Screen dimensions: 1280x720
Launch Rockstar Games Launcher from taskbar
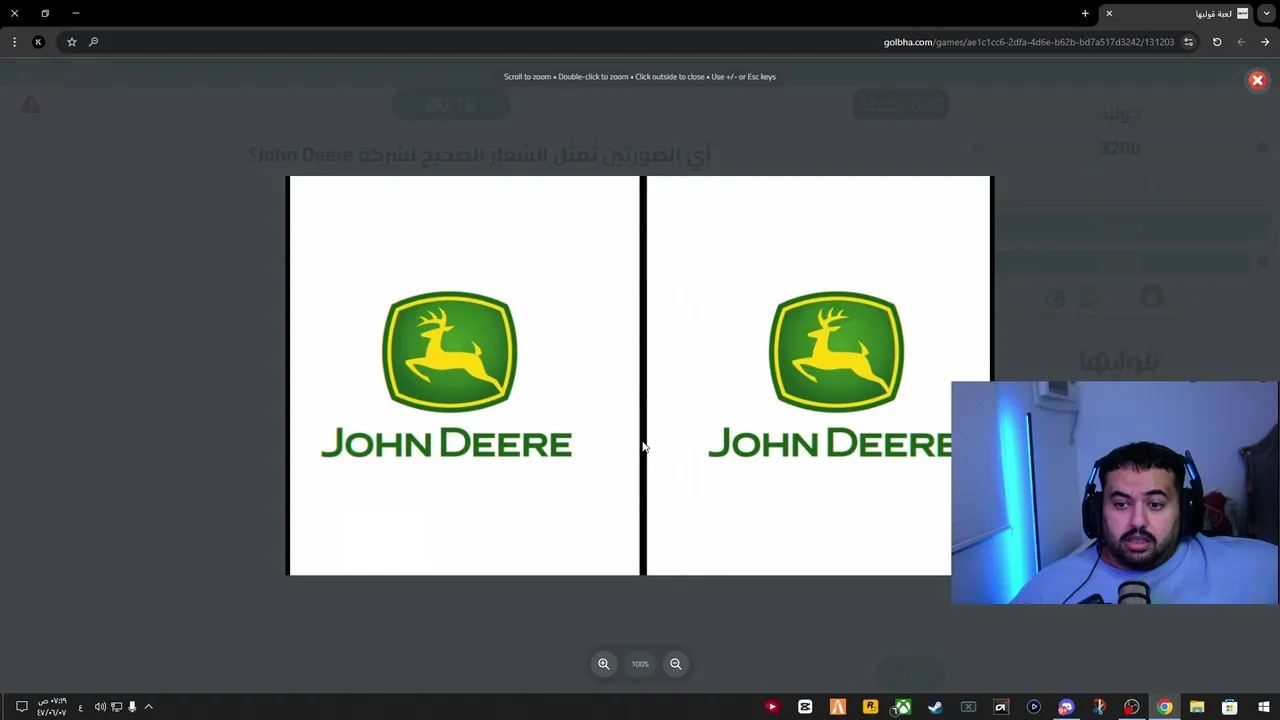pyautogui.click(x=870, y=707)
